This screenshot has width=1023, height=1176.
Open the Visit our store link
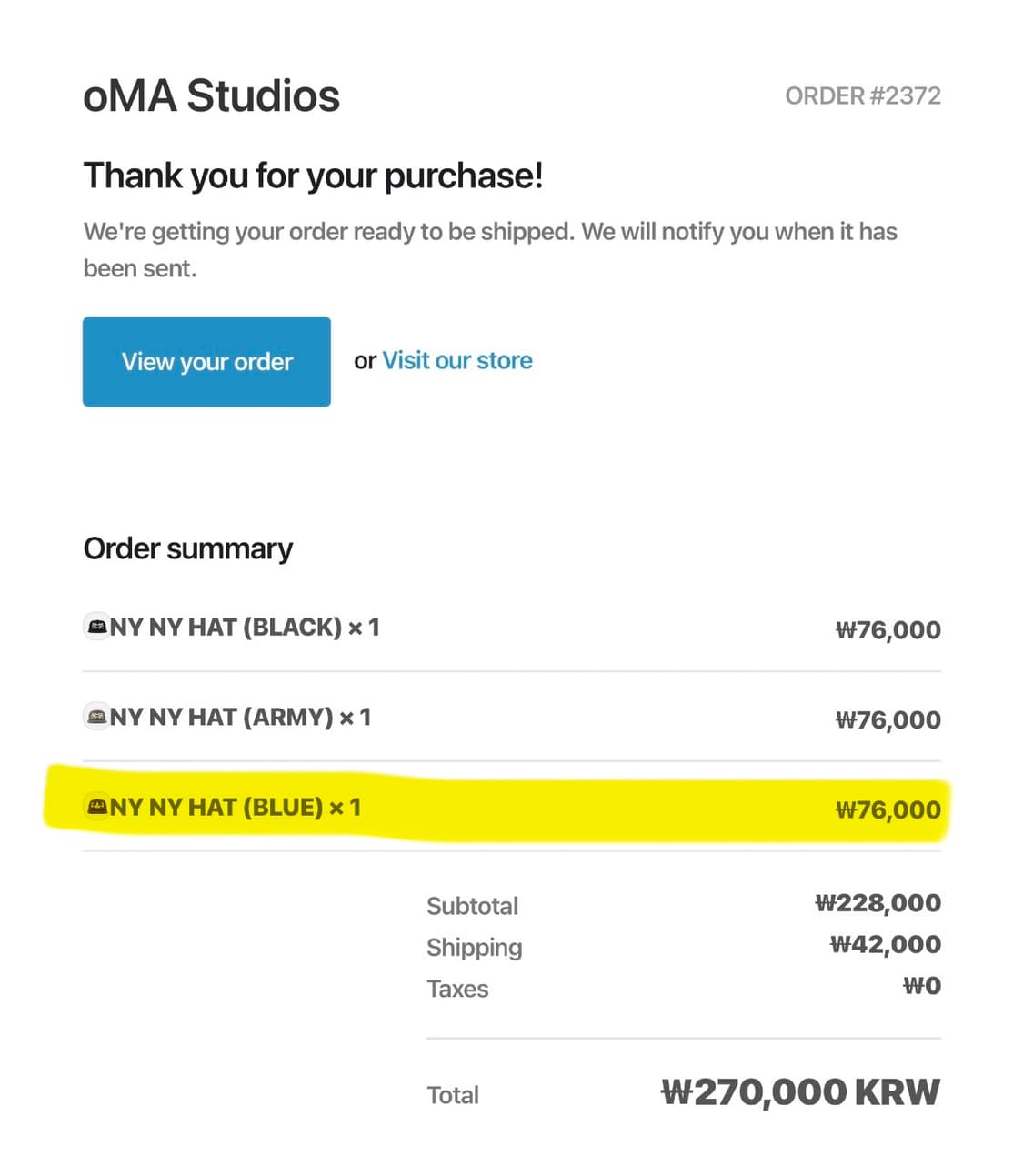click(456, 360)
